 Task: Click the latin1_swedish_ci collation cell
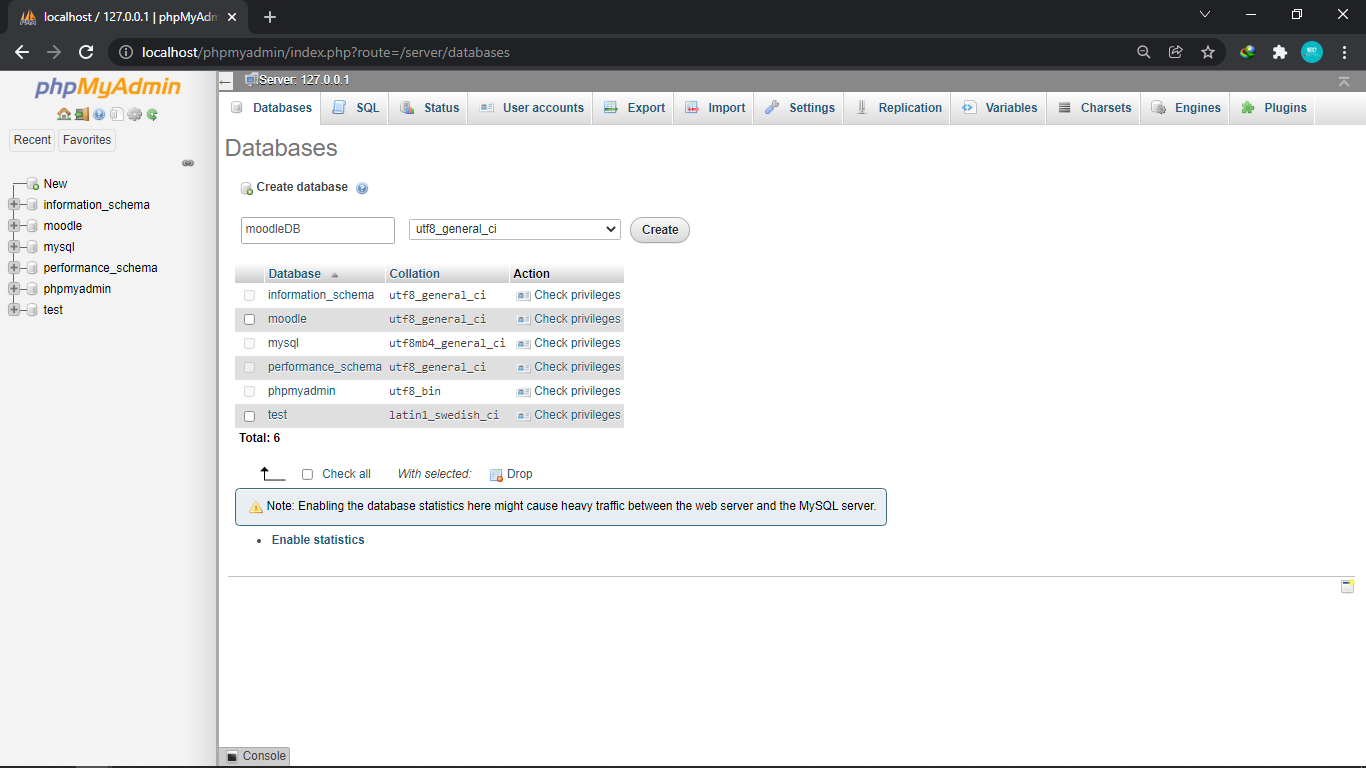444,416
